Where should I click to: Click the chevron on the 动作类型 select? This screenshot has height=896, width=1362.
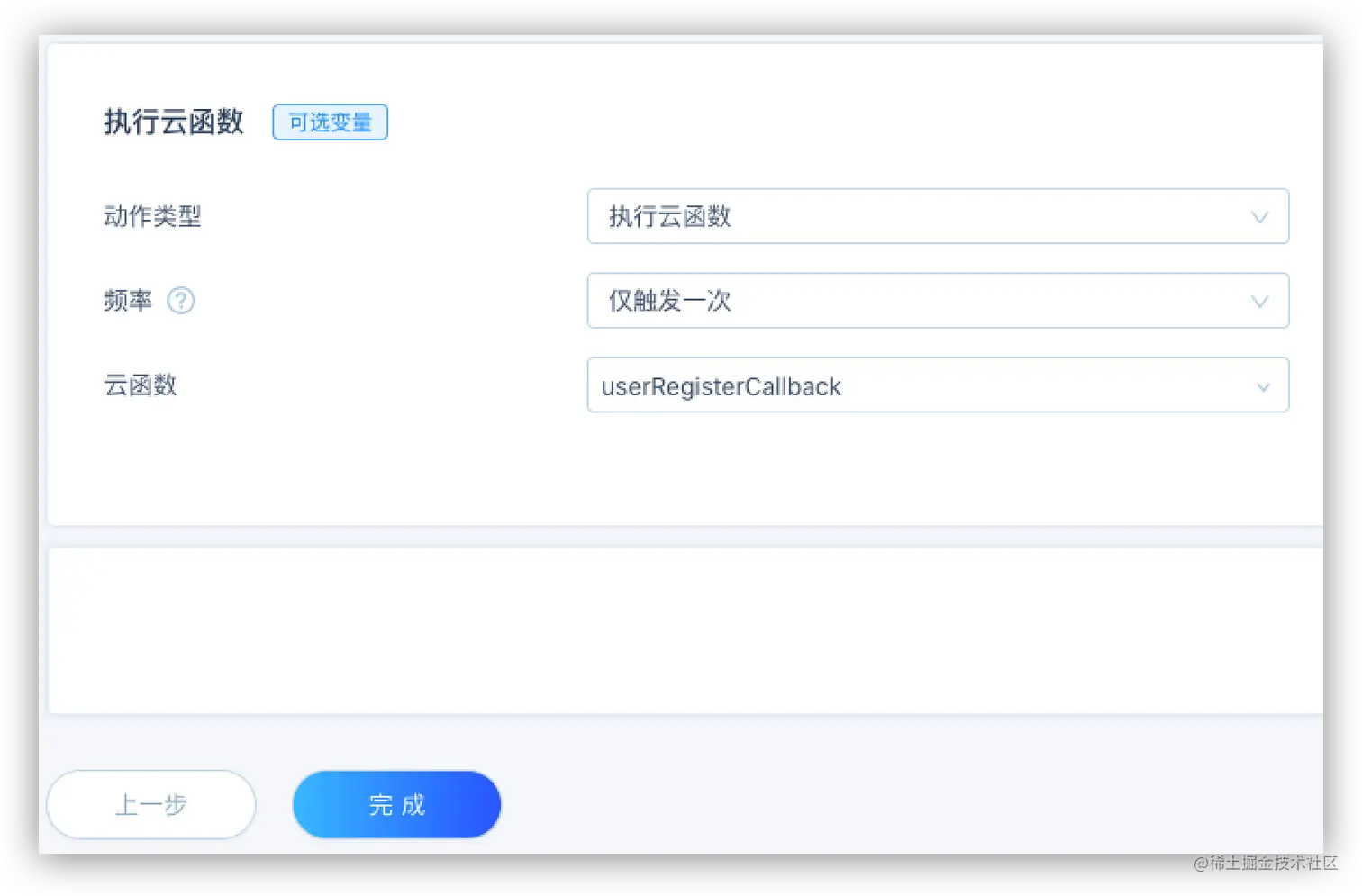click(x=1259, y=216)
